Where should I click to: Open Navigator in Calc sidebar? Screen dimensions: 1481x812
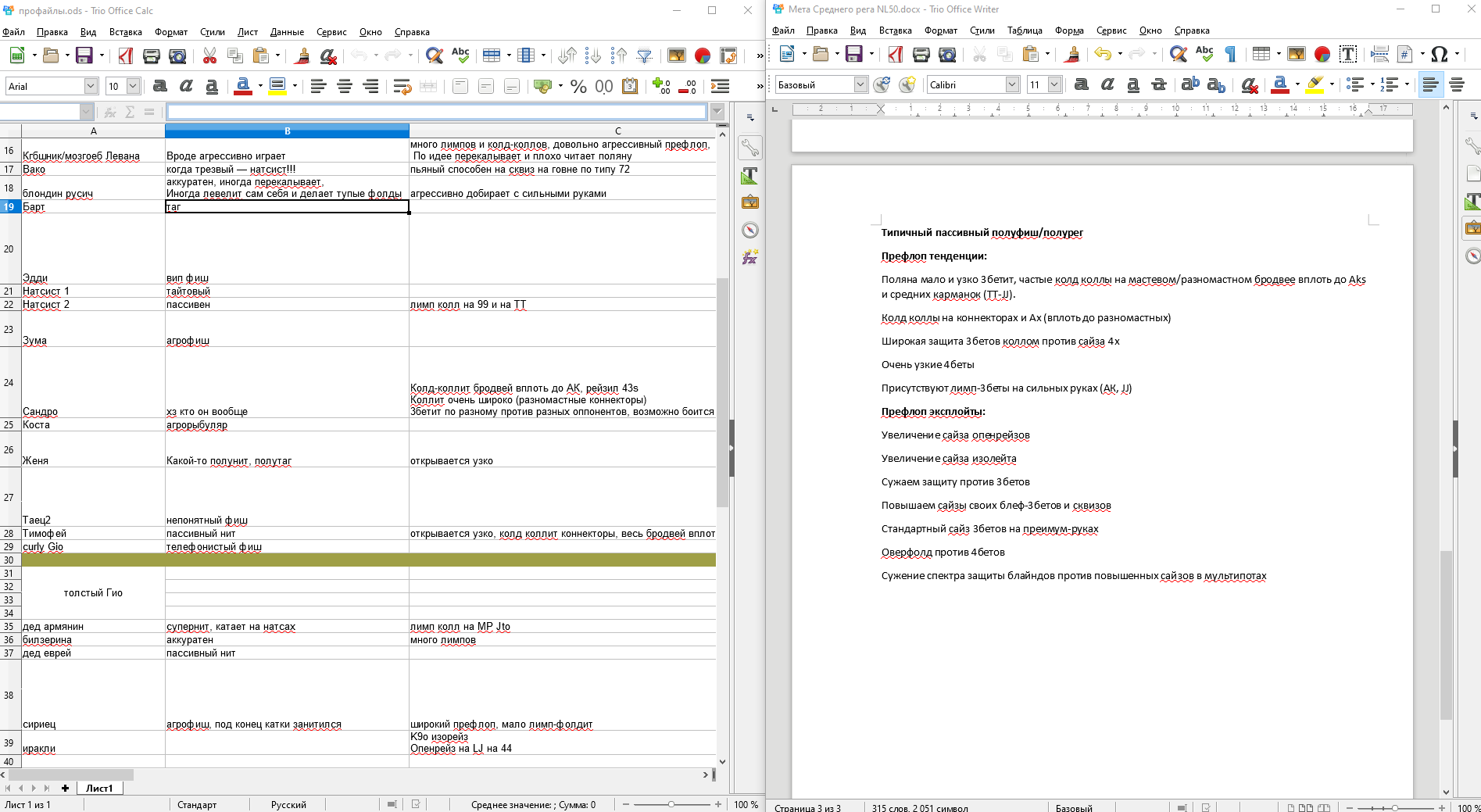(x=750, y=230)
